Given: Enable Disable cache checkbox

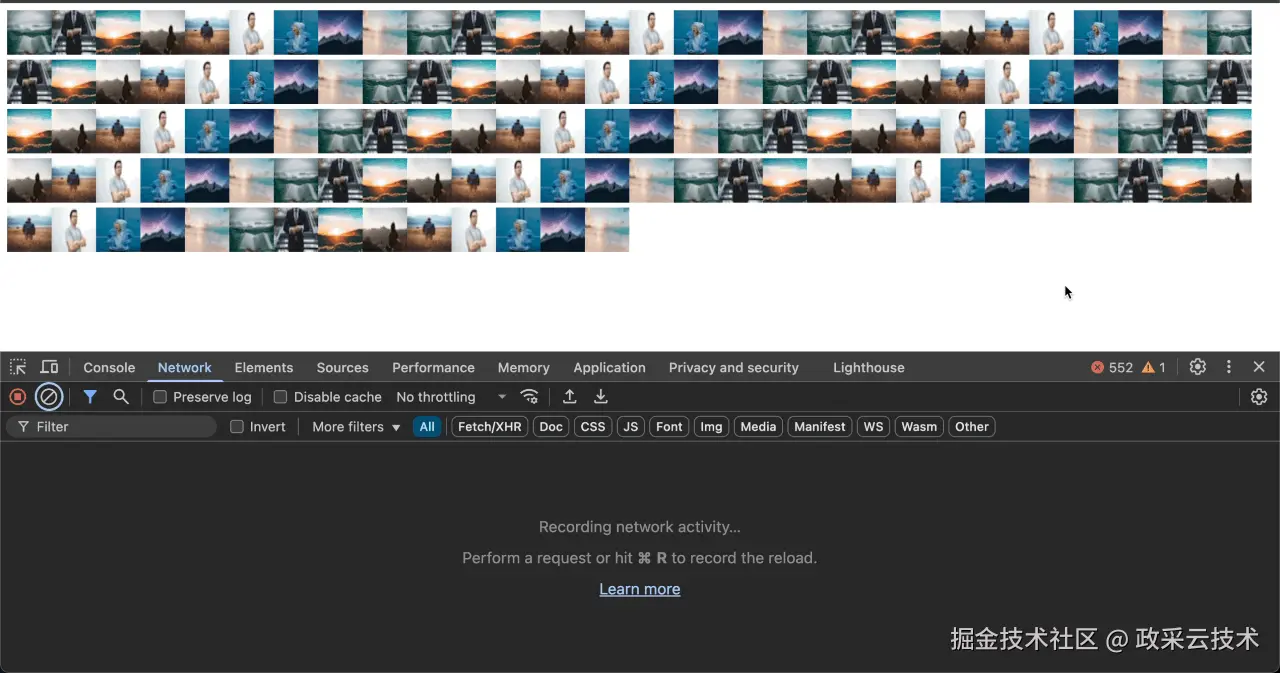Looking at the screenshot, I should click(x=281, y=397).
